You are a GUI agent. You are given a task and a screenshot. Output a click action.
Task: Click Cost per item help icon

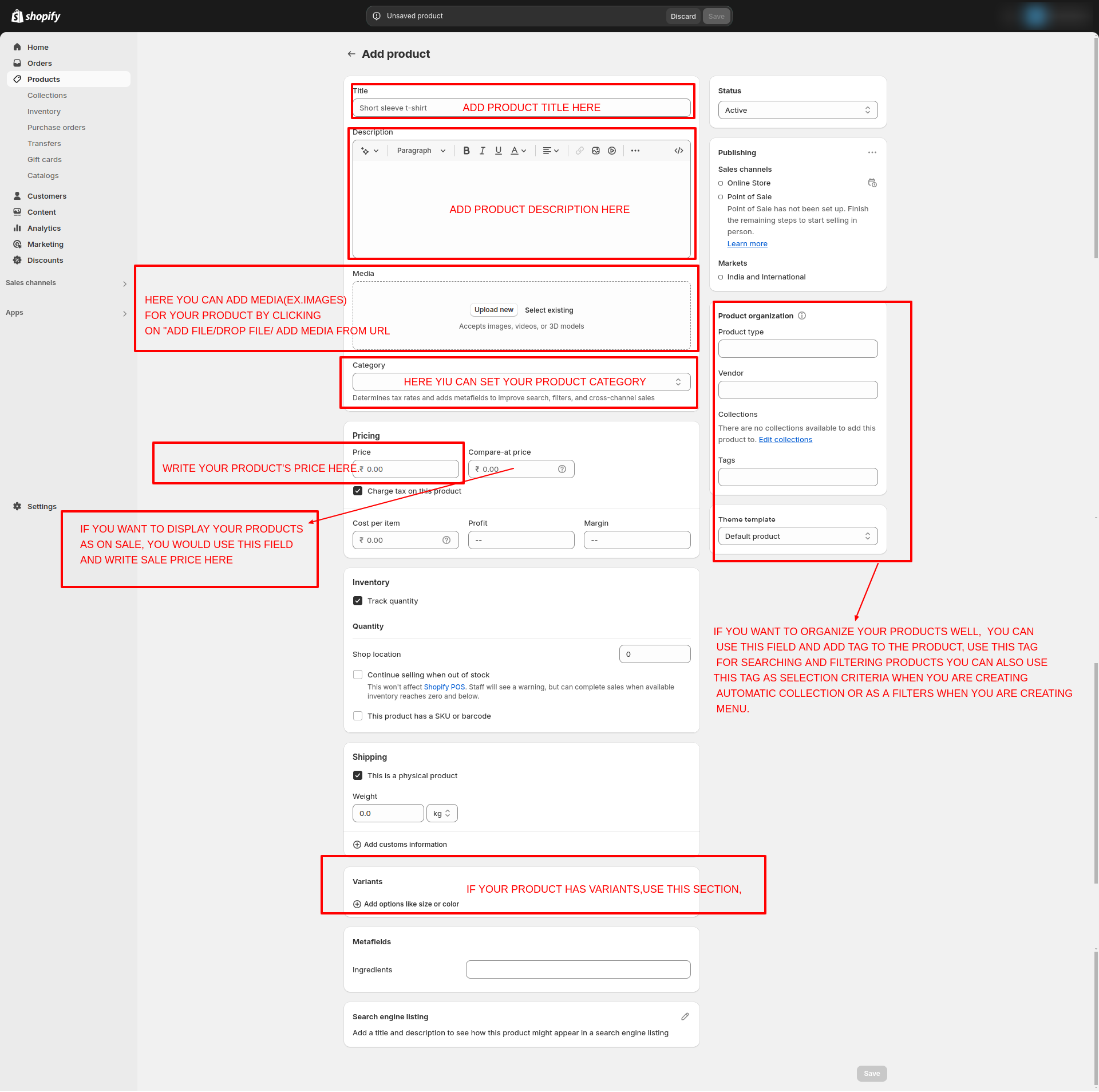click(446, 540)
